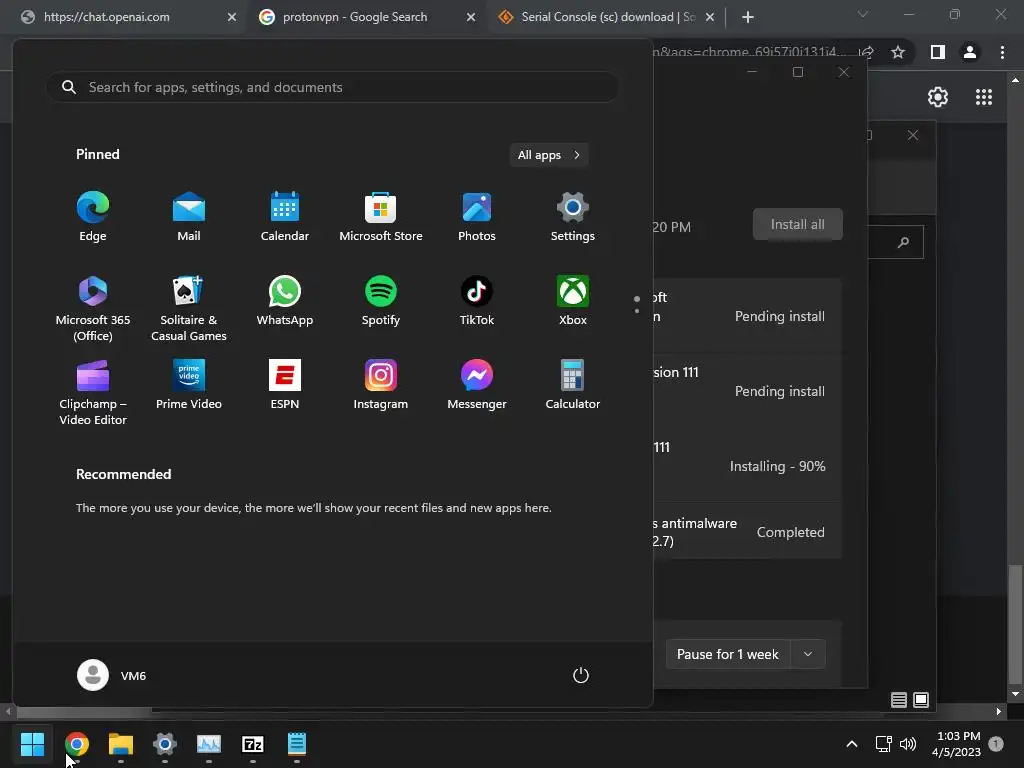Viewport: 1024px width, 768px height.
Task: Go to next pinned apps page dot
Action: tap(637, 311)
